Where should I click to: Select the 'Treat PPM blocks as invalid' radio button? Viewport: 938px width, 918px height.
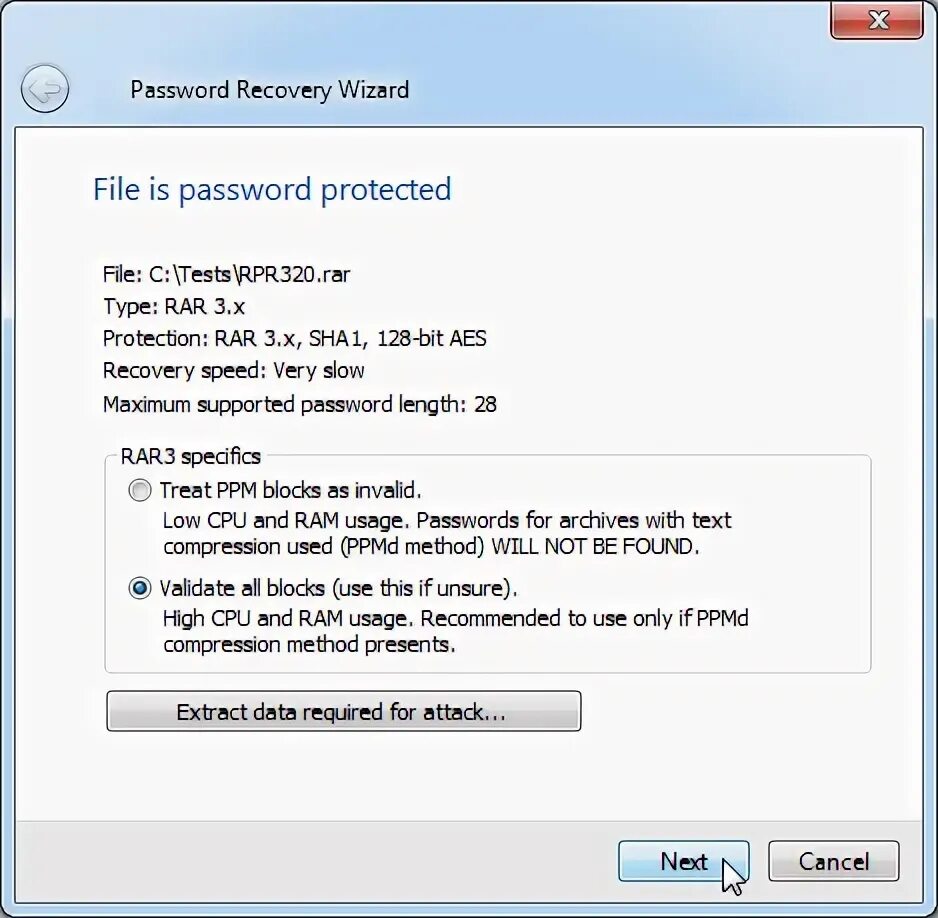point(141,491)
